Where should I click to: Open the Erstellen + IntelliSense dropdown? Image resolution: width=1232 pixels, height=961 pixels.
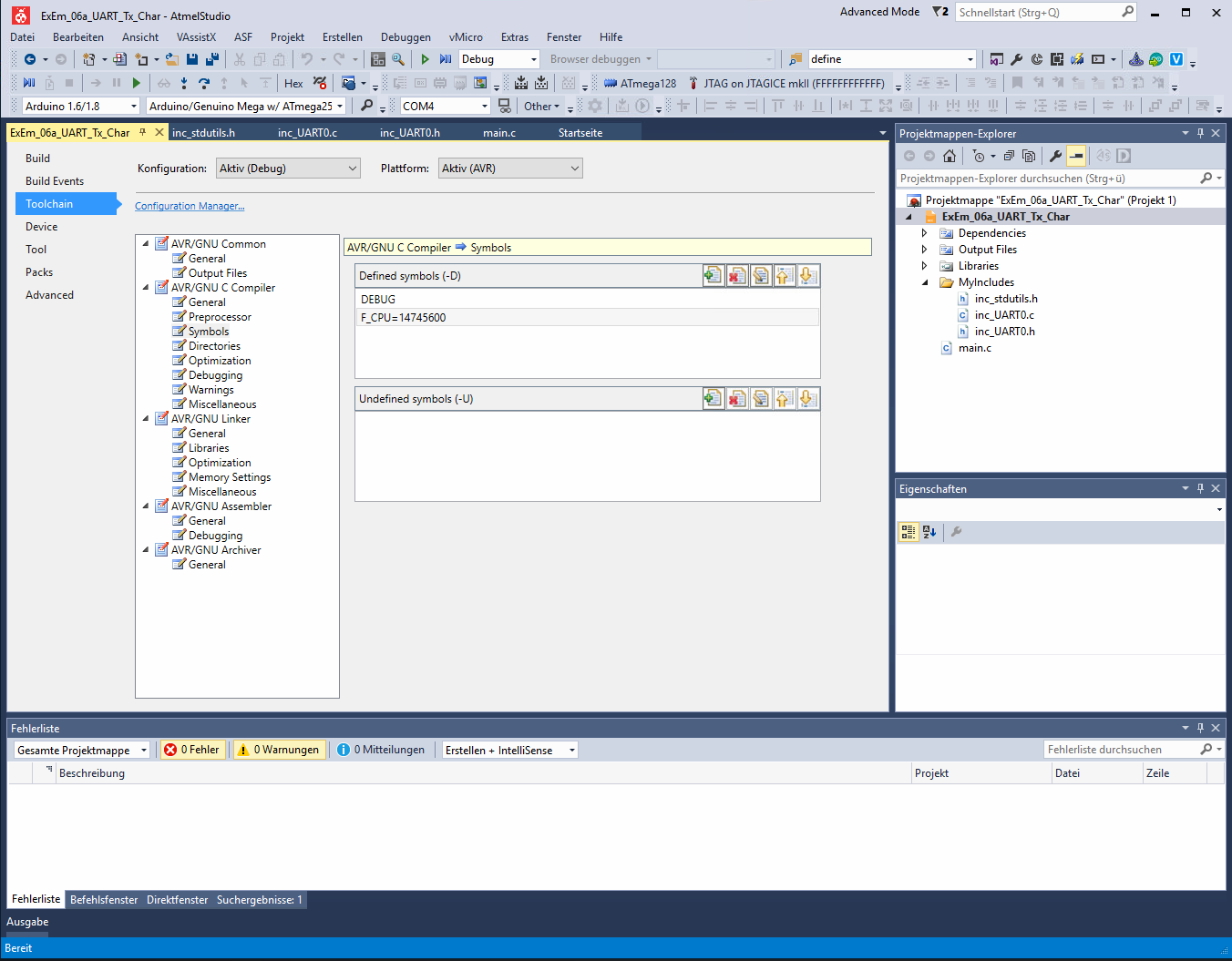[x=510, y=750]
